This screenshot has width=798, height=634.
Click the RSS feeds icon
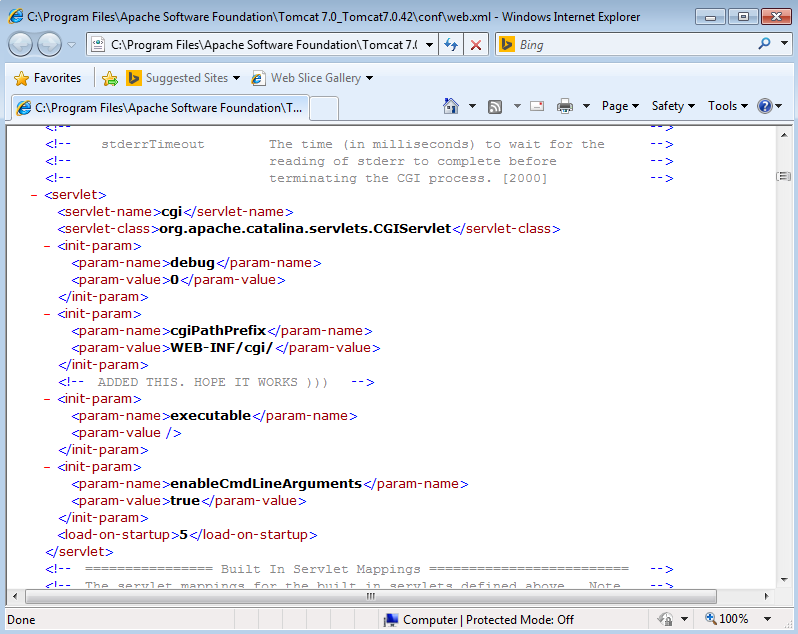point(495,106)
